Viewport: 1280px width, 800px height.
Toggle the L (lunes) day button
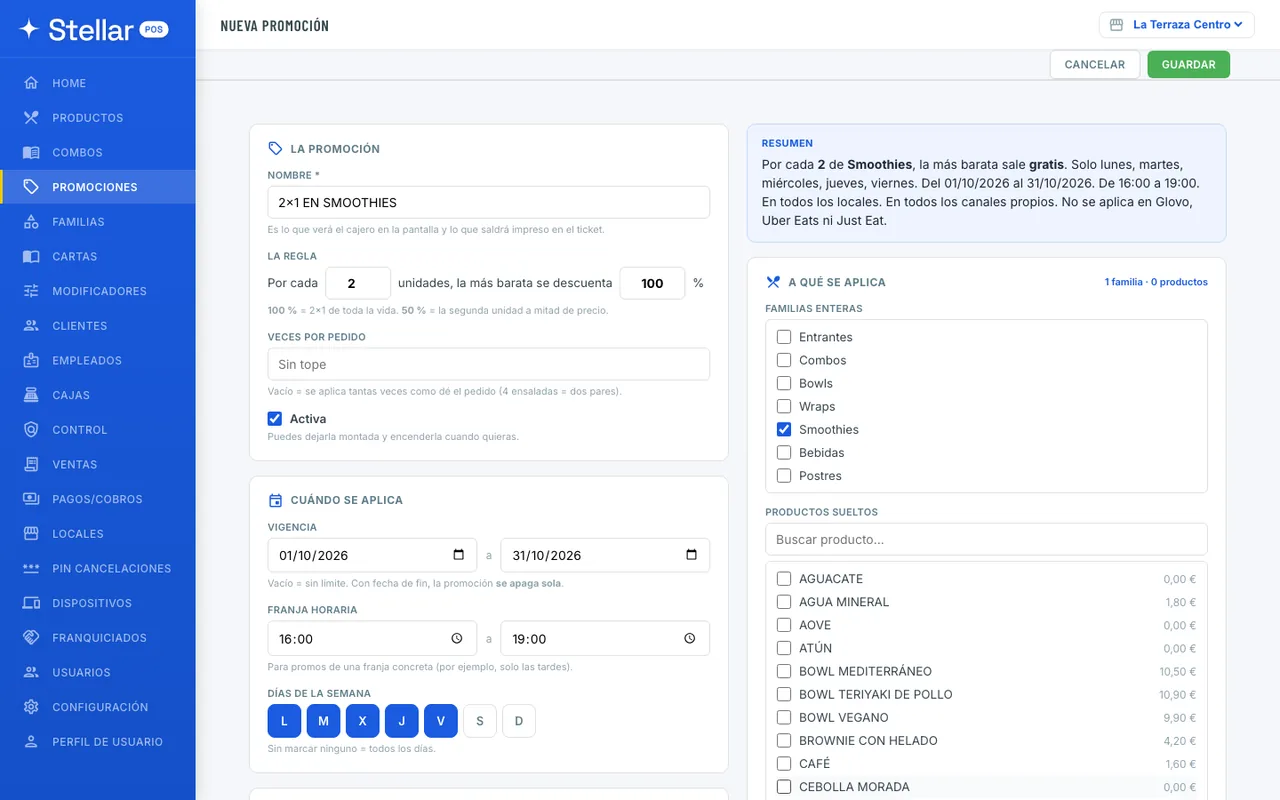click(284, 721)
